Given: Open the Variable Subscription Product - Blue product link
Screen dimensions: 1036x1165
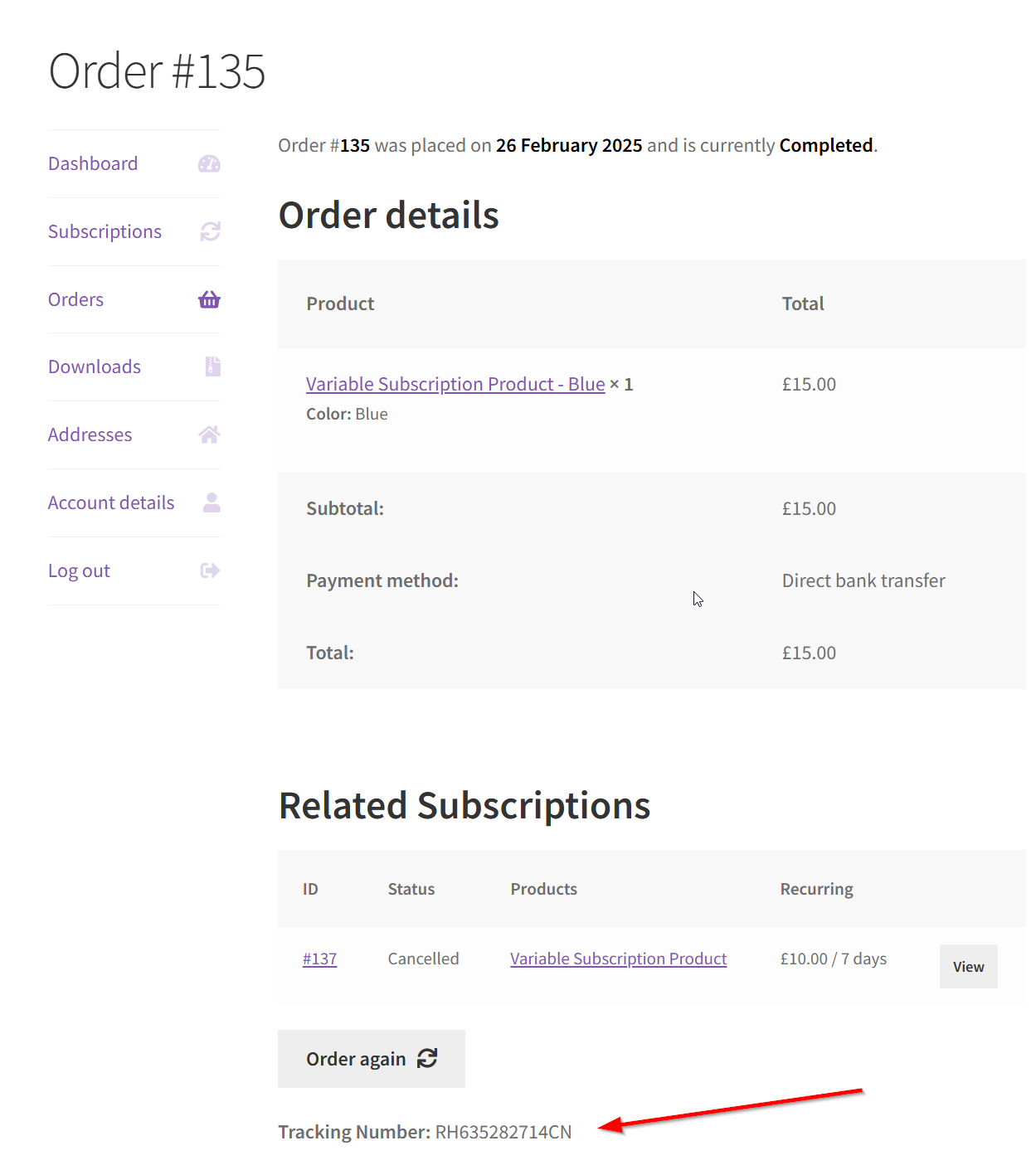Looking at the screenshot, I should pos(455,384).
